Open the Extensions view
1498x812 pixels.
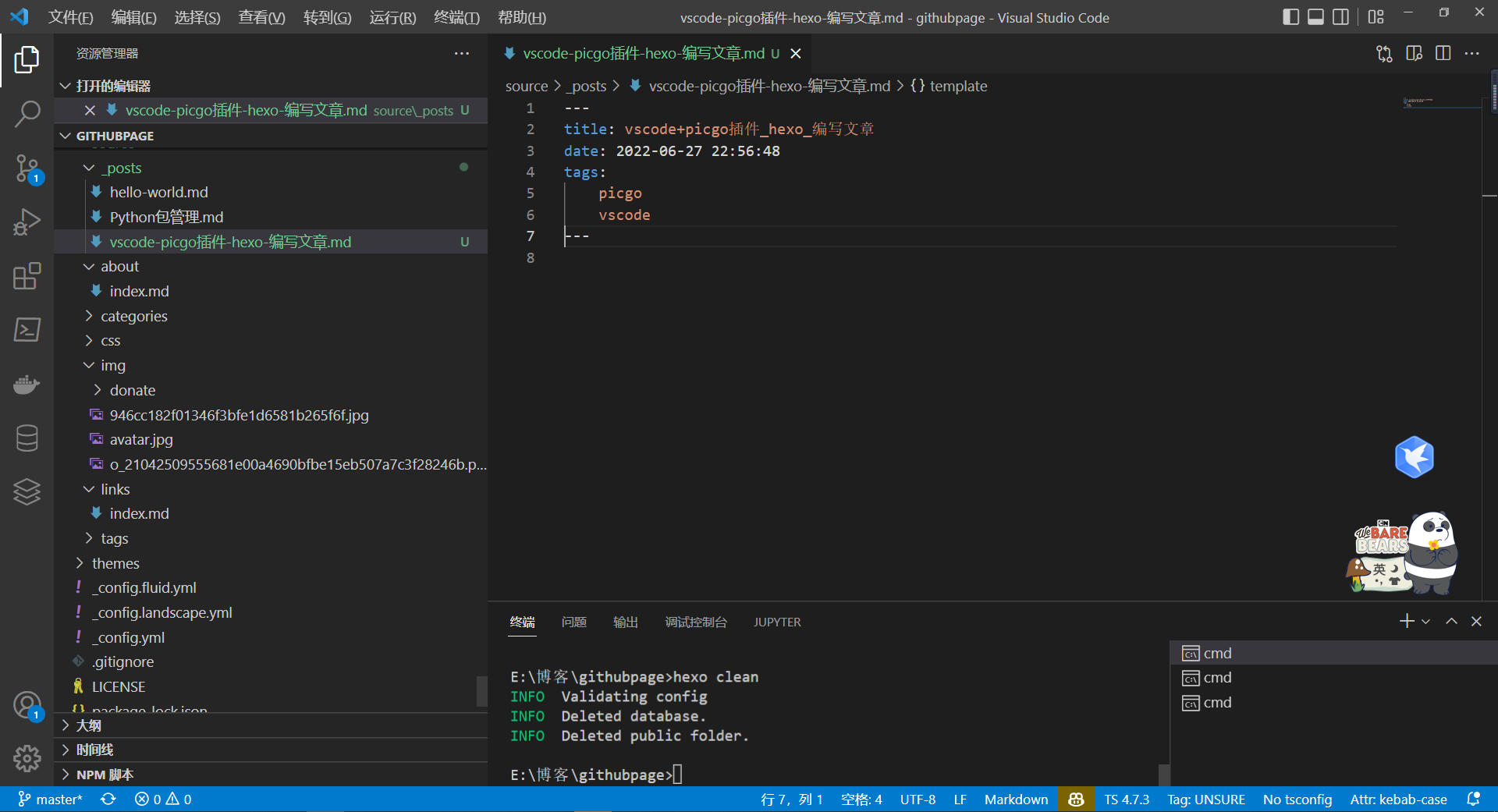click(x=27, y=275)
